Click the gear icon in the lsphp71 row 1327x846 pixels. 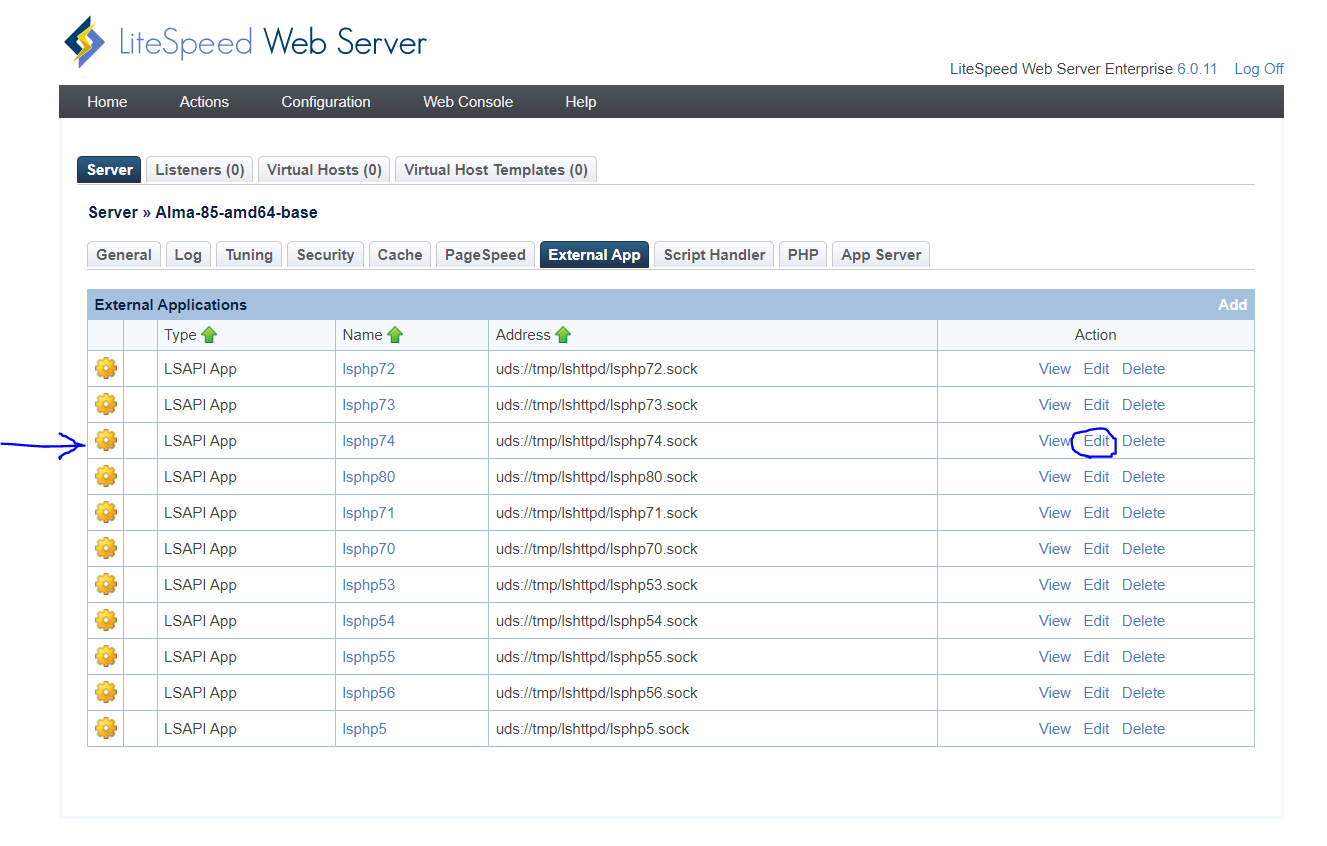click(x=106, y=513)
